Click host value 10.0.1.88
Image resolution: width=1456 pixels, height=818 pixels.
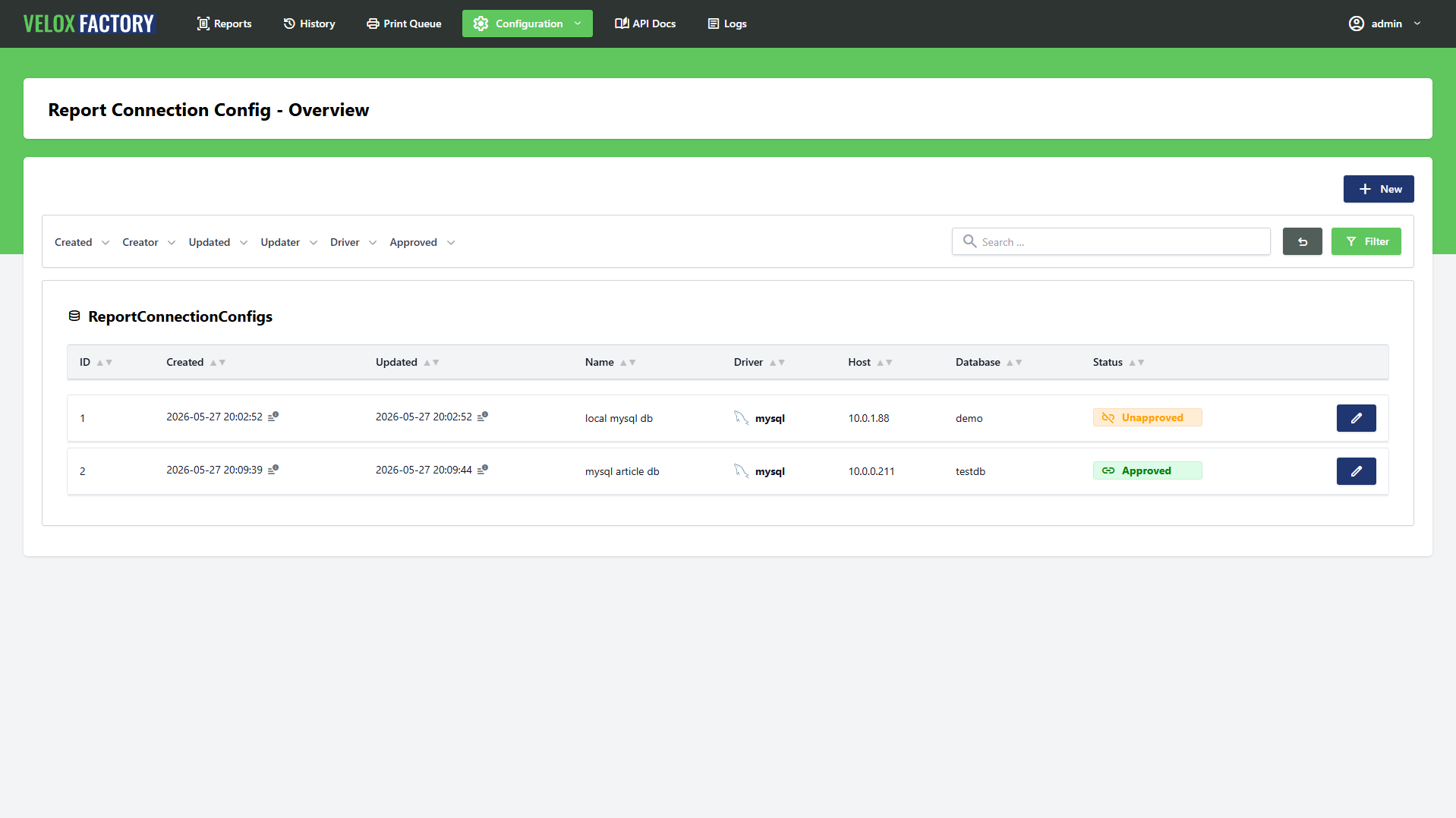pos(868,418)
